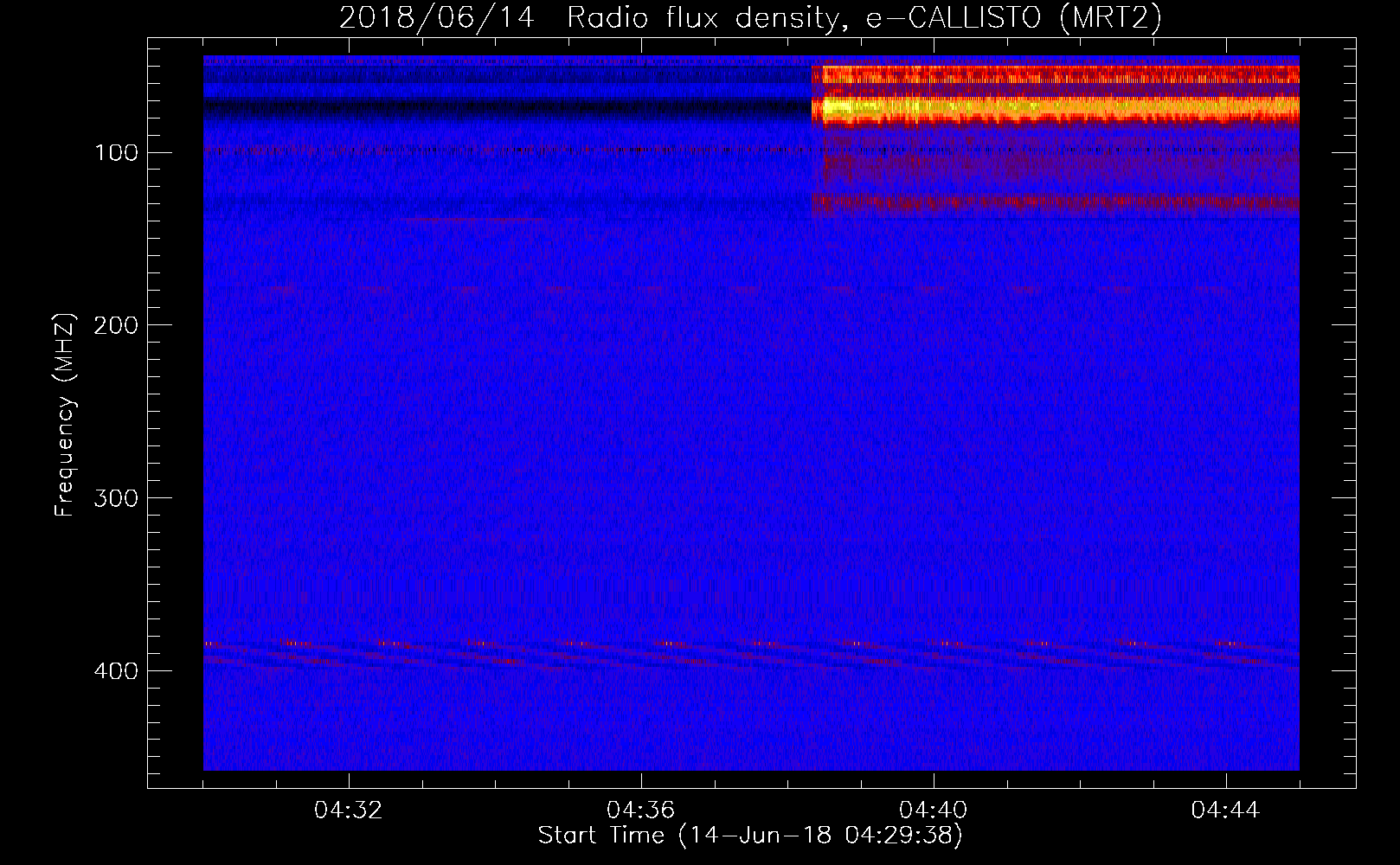This screenshot has width=1400, height=865.
Task: Click the 'Frequency (MHZ)' axis label
Action: point(65,414)
